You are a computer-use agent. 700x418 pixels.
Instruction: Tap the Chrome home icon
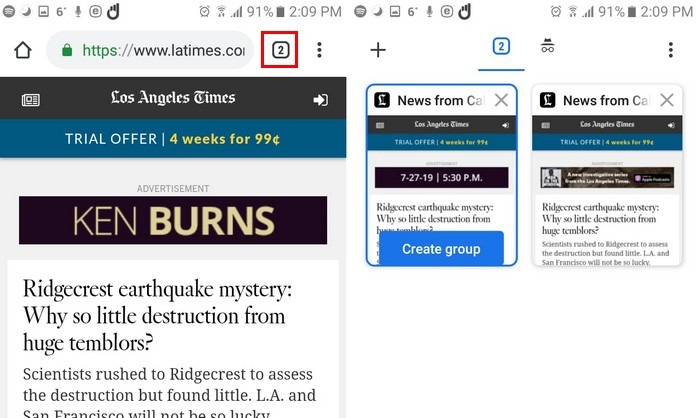(23, 50)
